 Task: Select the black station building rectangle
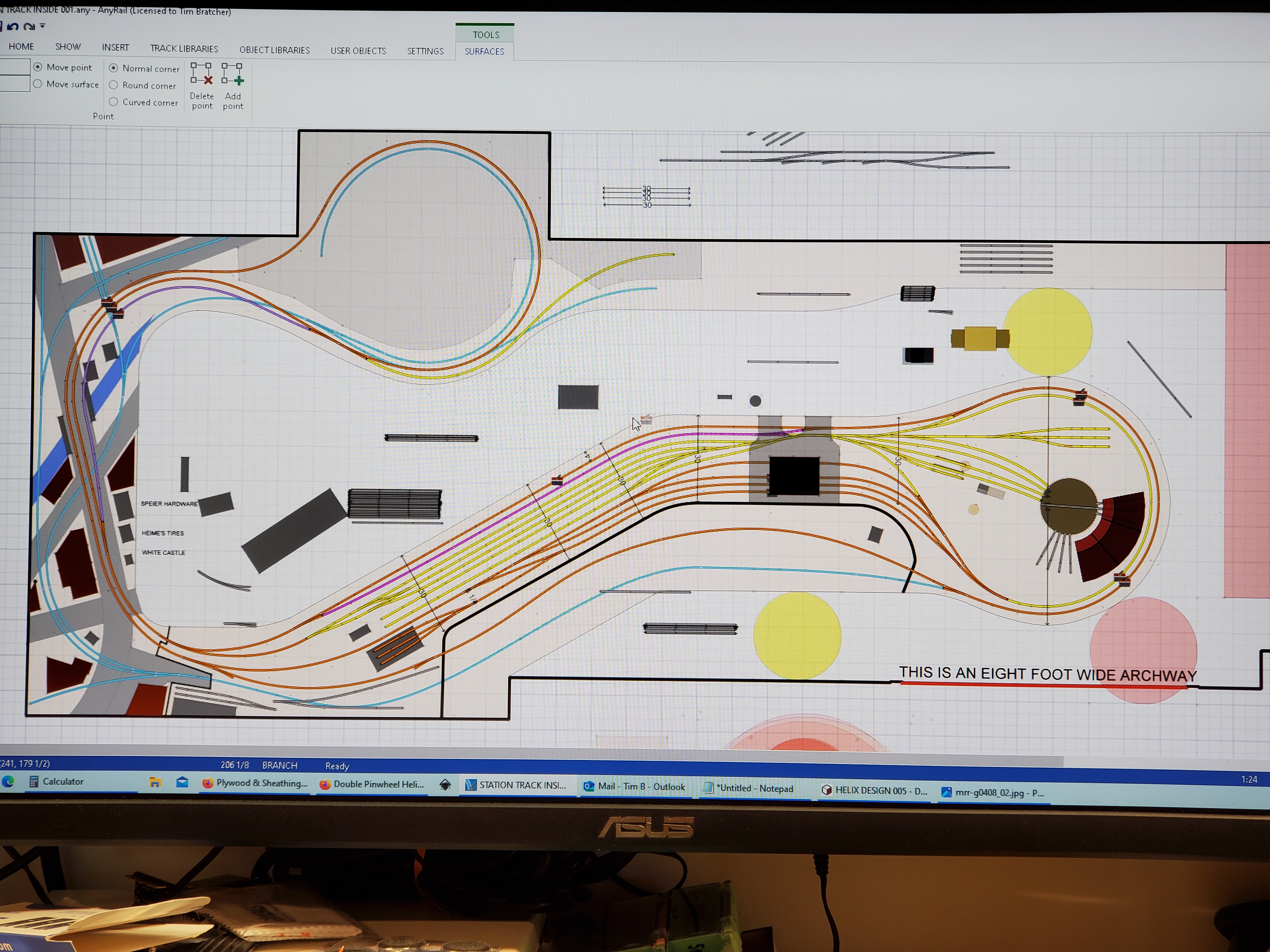point(794,476)
